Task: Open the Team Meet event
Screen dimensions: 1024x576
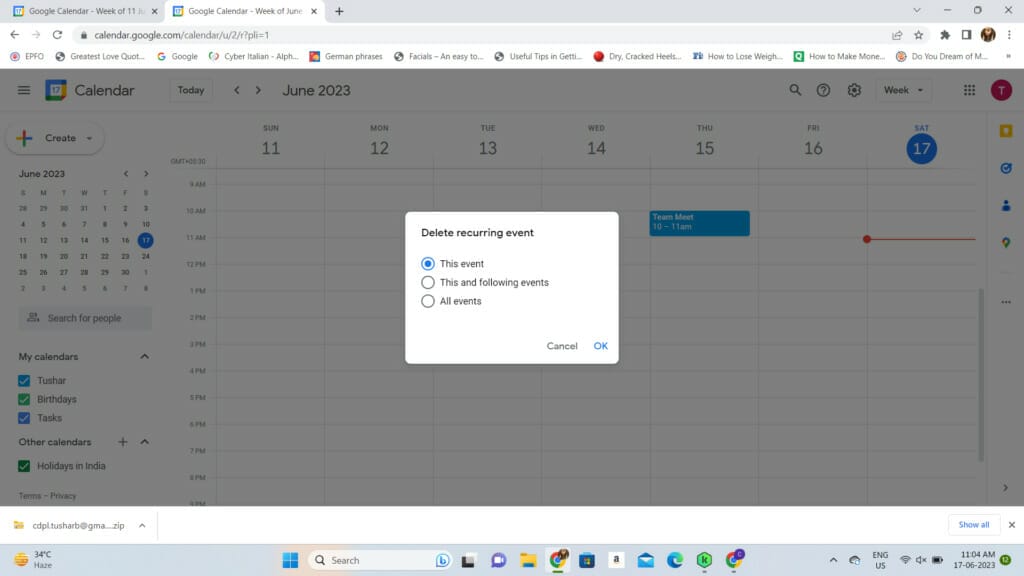Action: point(699,223)
